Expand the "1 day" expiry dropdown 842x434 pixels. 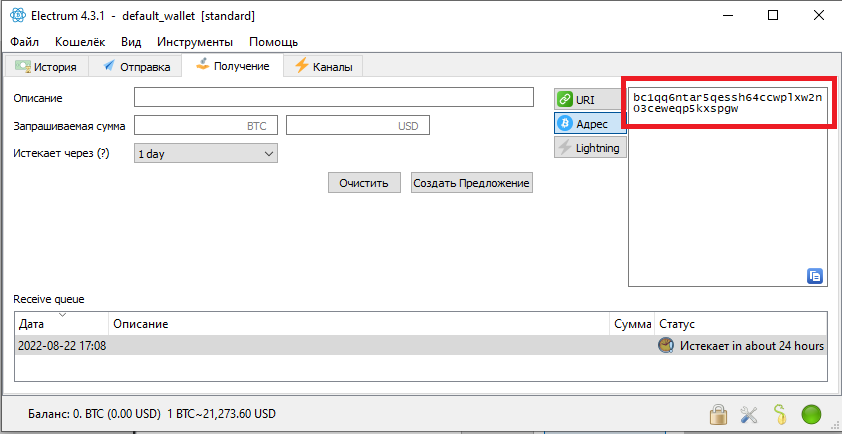coord(205,154)
